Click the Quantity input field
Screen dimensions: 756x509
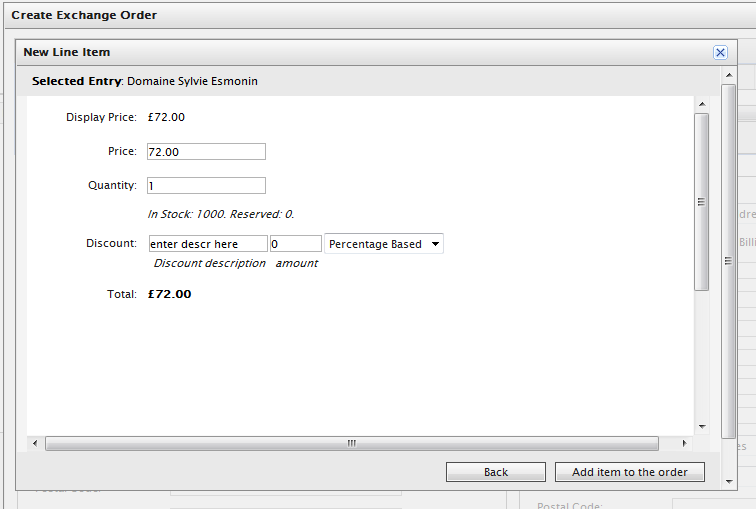pyautogui.click(x=206, y=186)
